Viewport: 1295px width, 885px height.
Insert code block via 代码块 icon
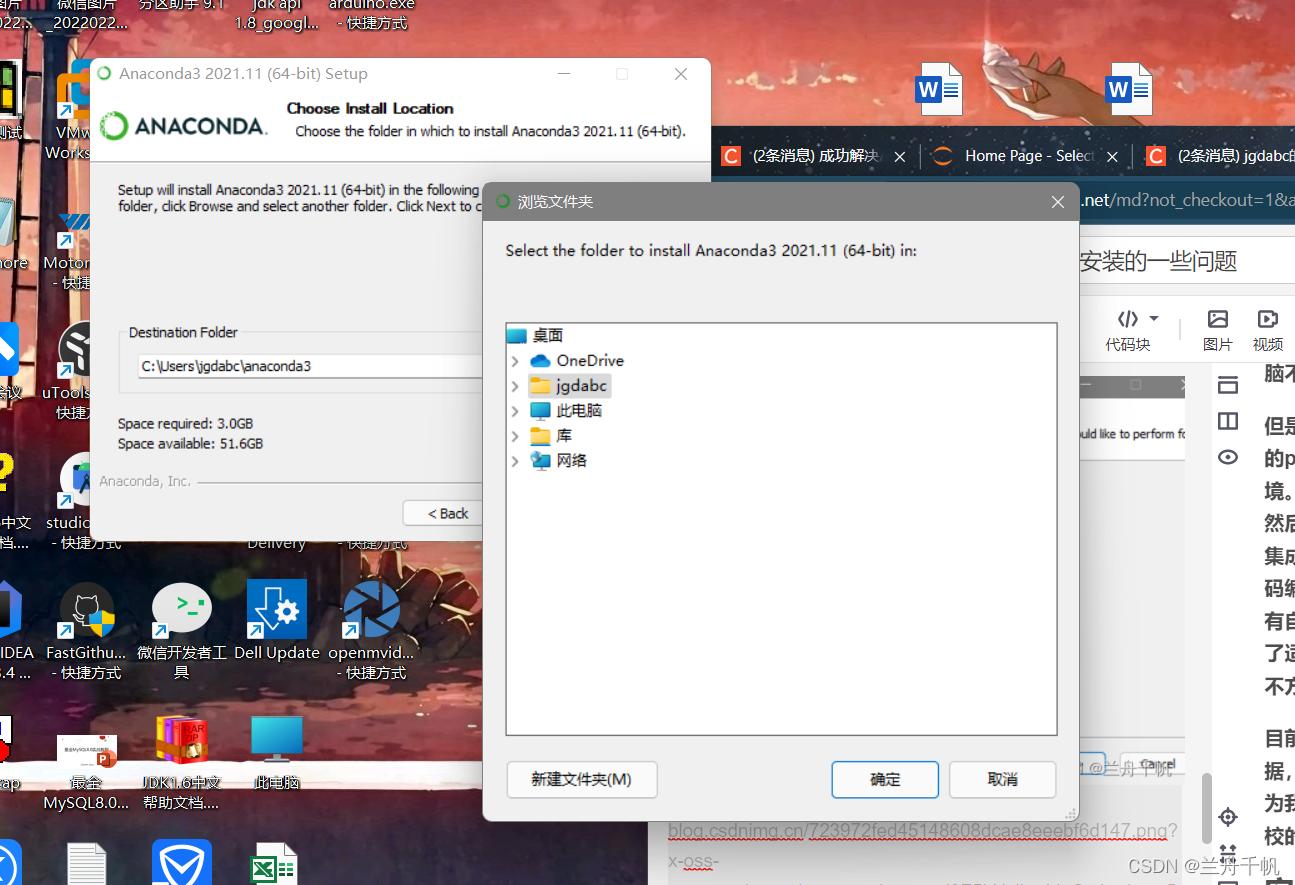pyautogui.click(x=1128, y=319)
